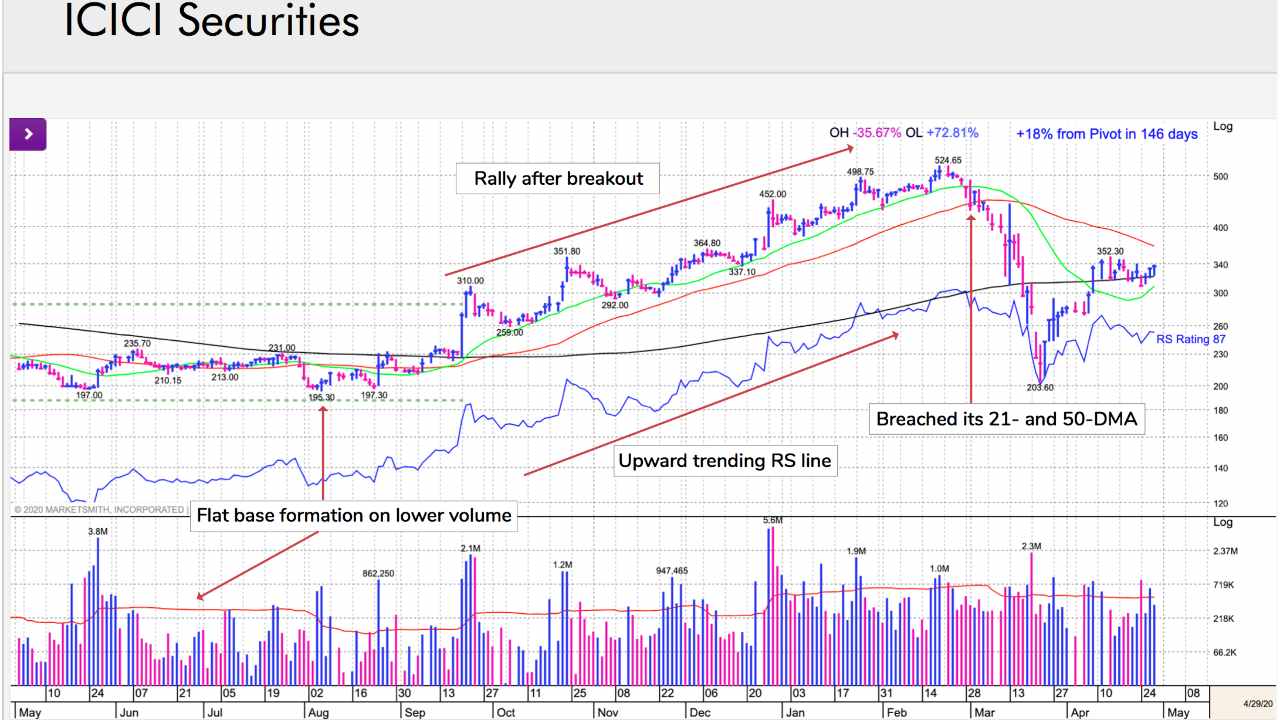Click the 1.9M volume label
1280x720 pixels.
[x=856, y=552]
